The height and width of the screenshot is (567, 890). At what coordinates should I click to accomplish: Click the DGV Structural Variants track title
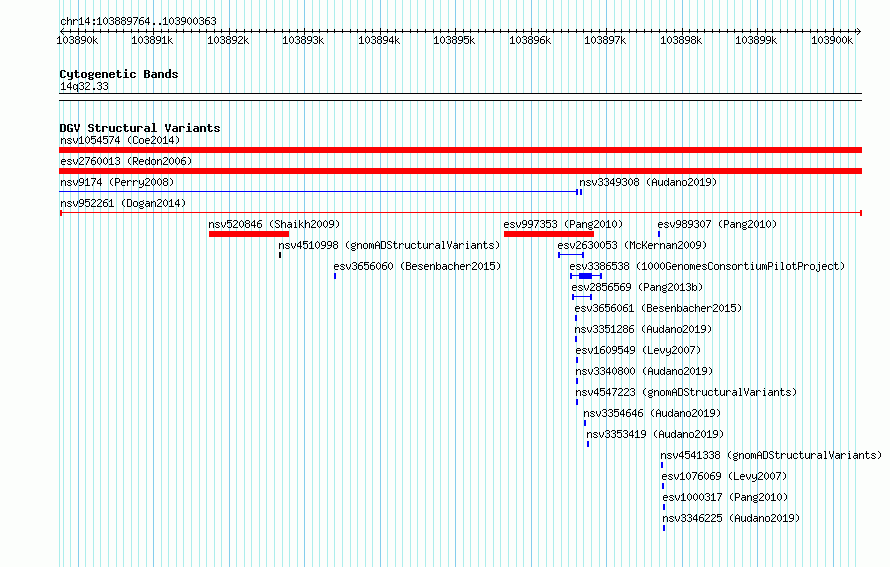(x=140, y=128)
